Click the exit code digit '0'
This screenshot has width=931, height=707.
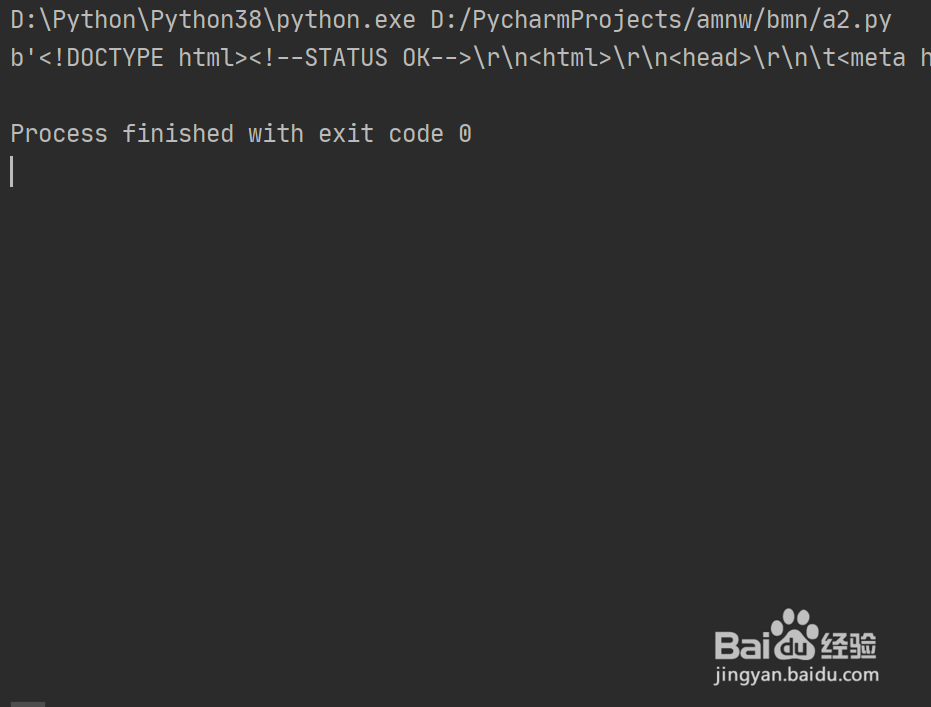coord(465,134)
